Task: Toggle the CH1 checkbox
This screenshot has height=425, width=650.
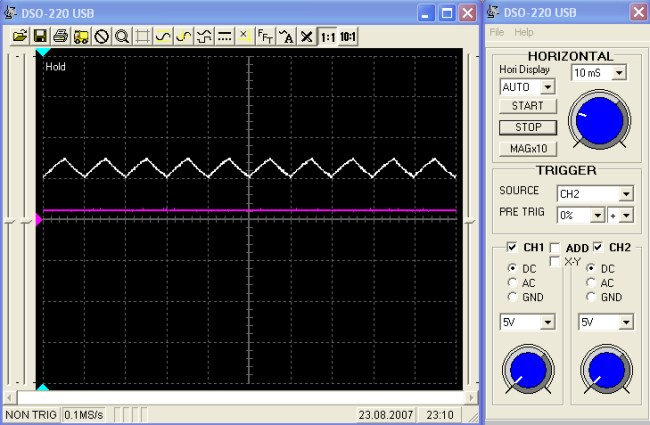Action: pos(512,247)
